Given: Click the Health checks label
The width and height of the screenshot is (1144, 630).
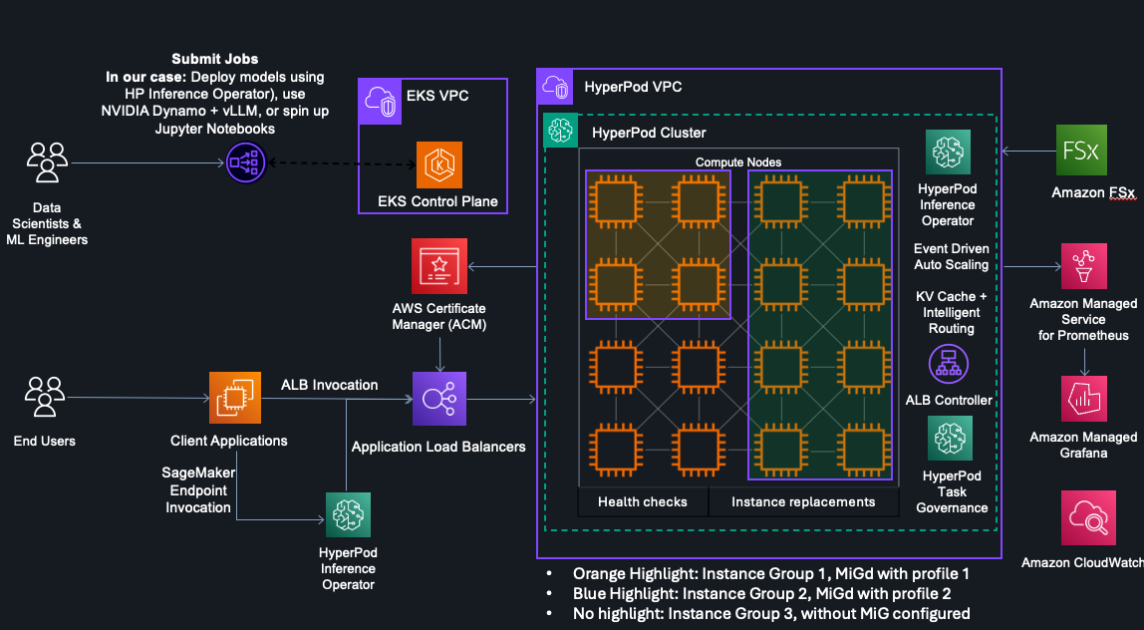Looking at the screenshot, I should coord(642,501).
